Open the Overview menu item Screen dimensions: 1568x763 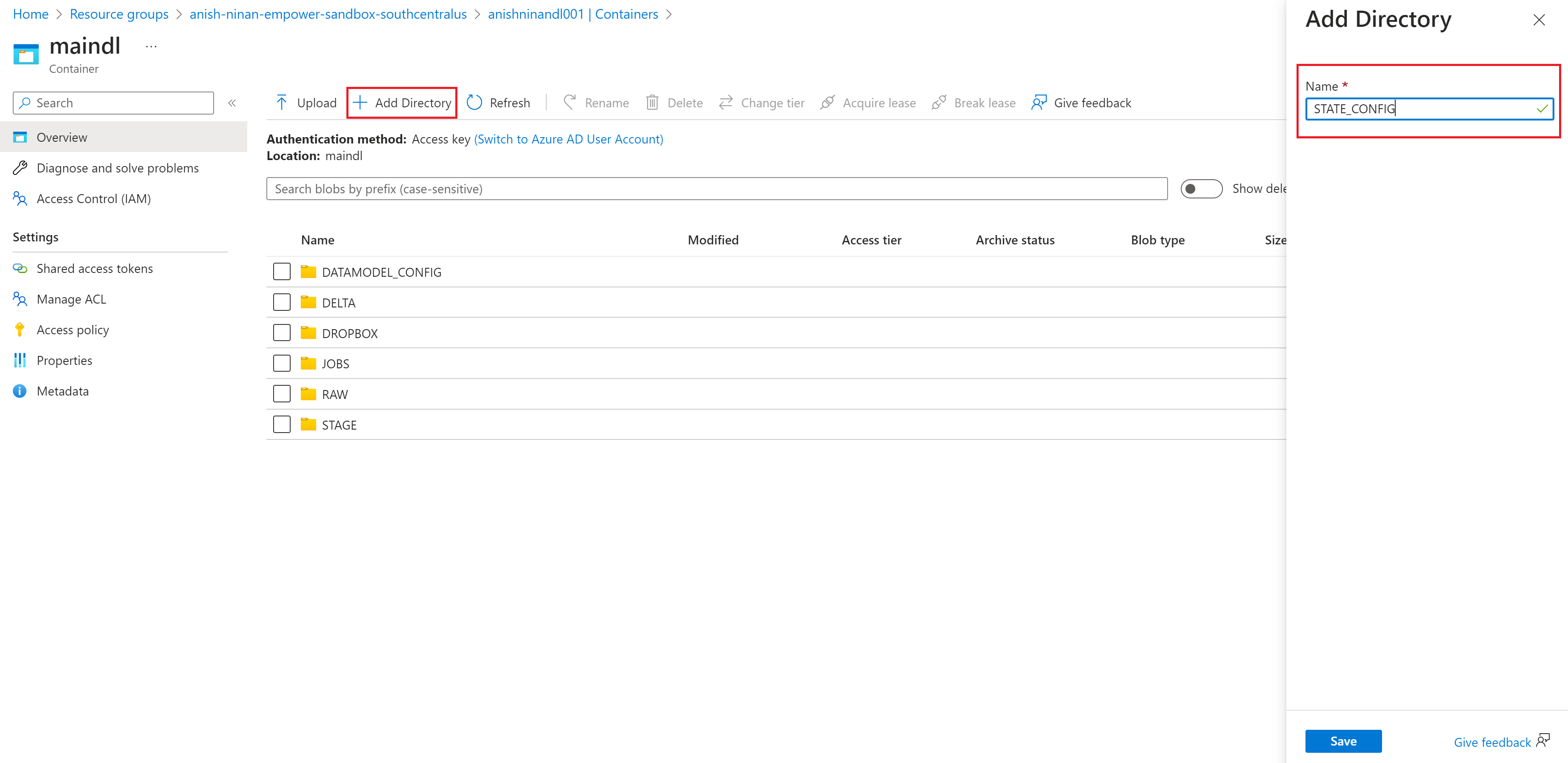pos(123,137)
